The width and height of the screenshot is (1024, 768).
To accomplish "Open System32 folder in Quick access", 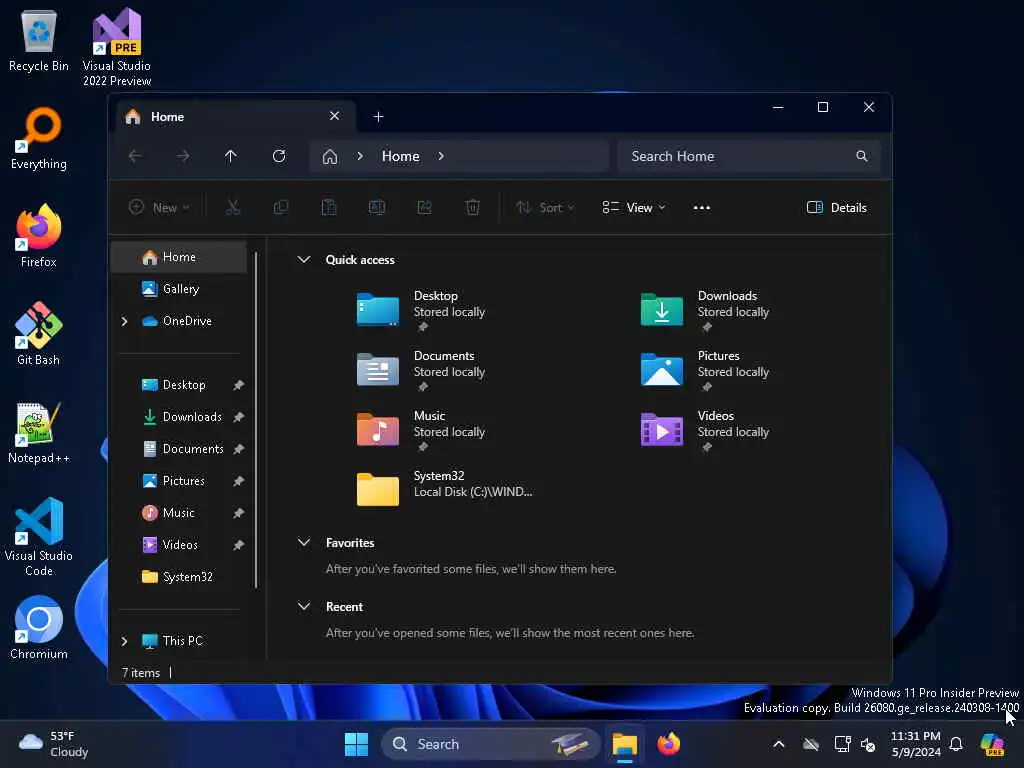I will [x=444, y=488].
